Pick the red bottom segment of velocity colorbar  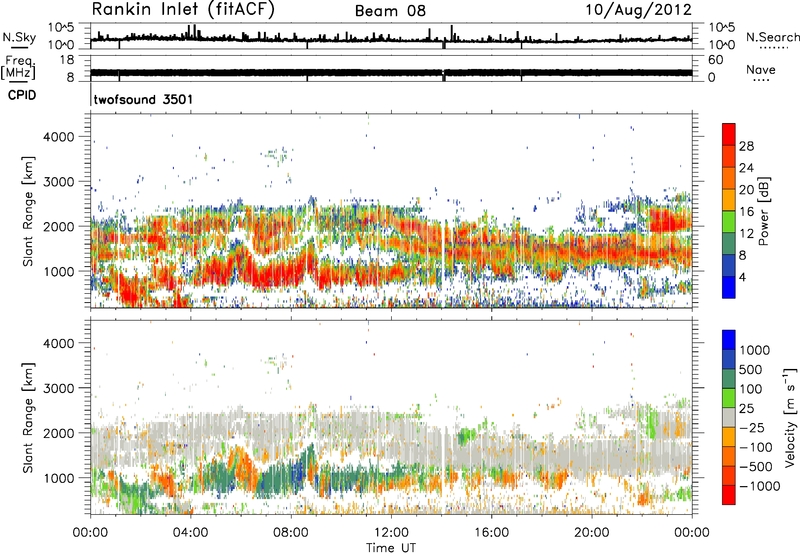click(x=729, y=494)
